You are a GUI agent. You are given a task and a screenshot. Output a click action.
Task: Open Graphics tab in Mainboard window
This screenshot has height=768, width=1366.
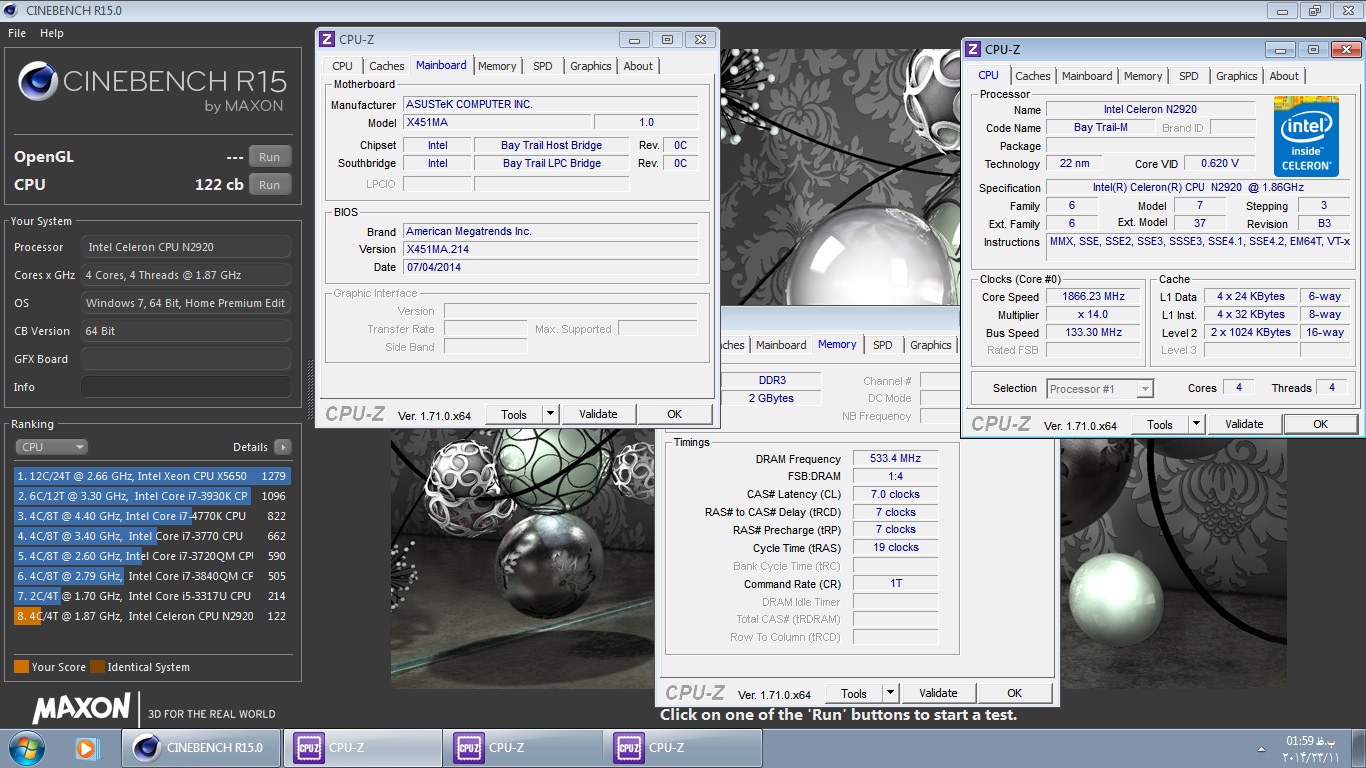click(590, 66)
